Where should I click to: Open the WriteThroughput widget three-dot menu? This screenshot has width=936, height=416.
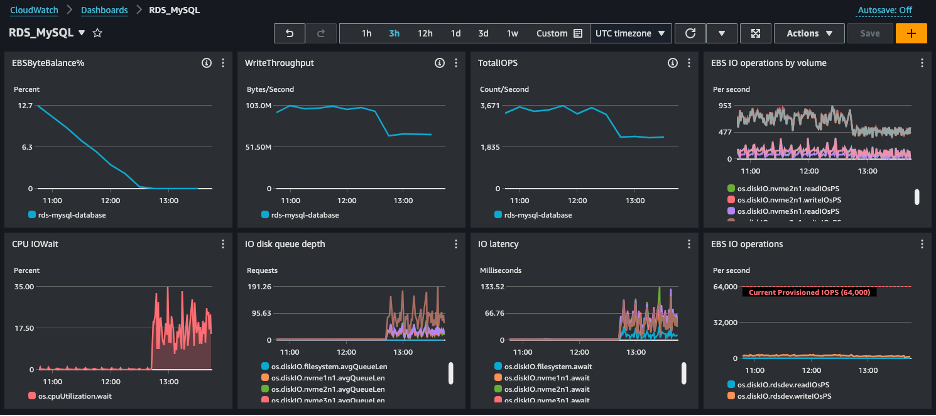coord(455,63)
